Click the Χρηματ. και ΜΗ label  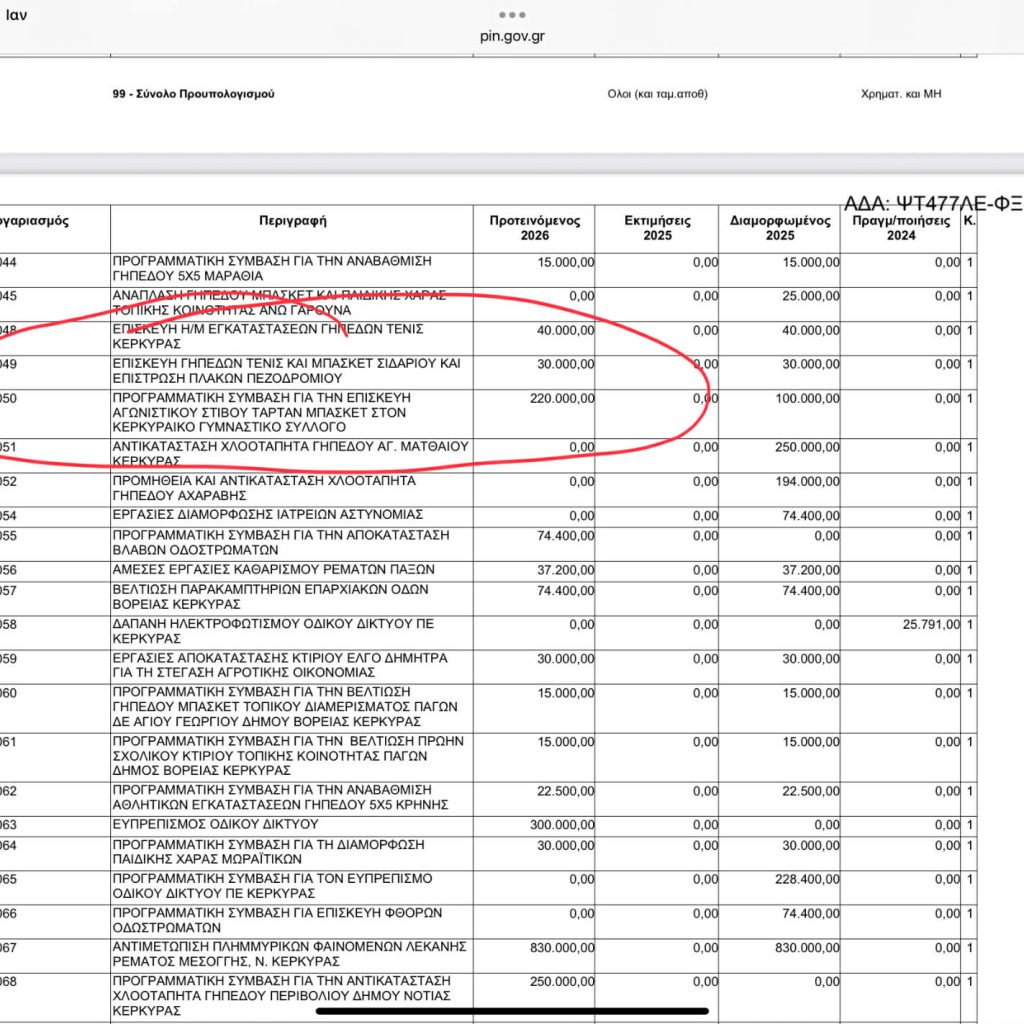(901, 94)
